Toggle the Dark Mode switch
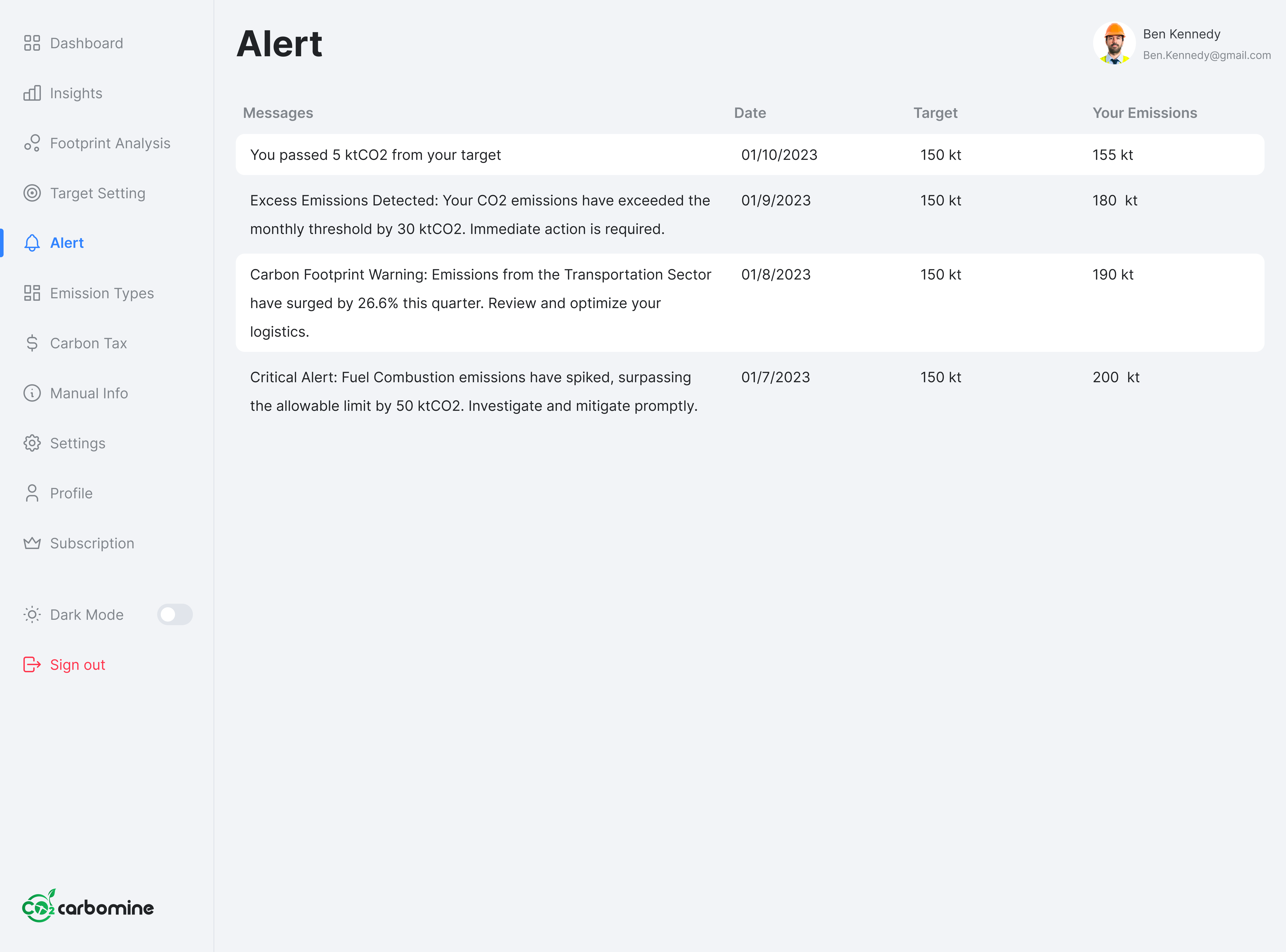 click(175, 614)
